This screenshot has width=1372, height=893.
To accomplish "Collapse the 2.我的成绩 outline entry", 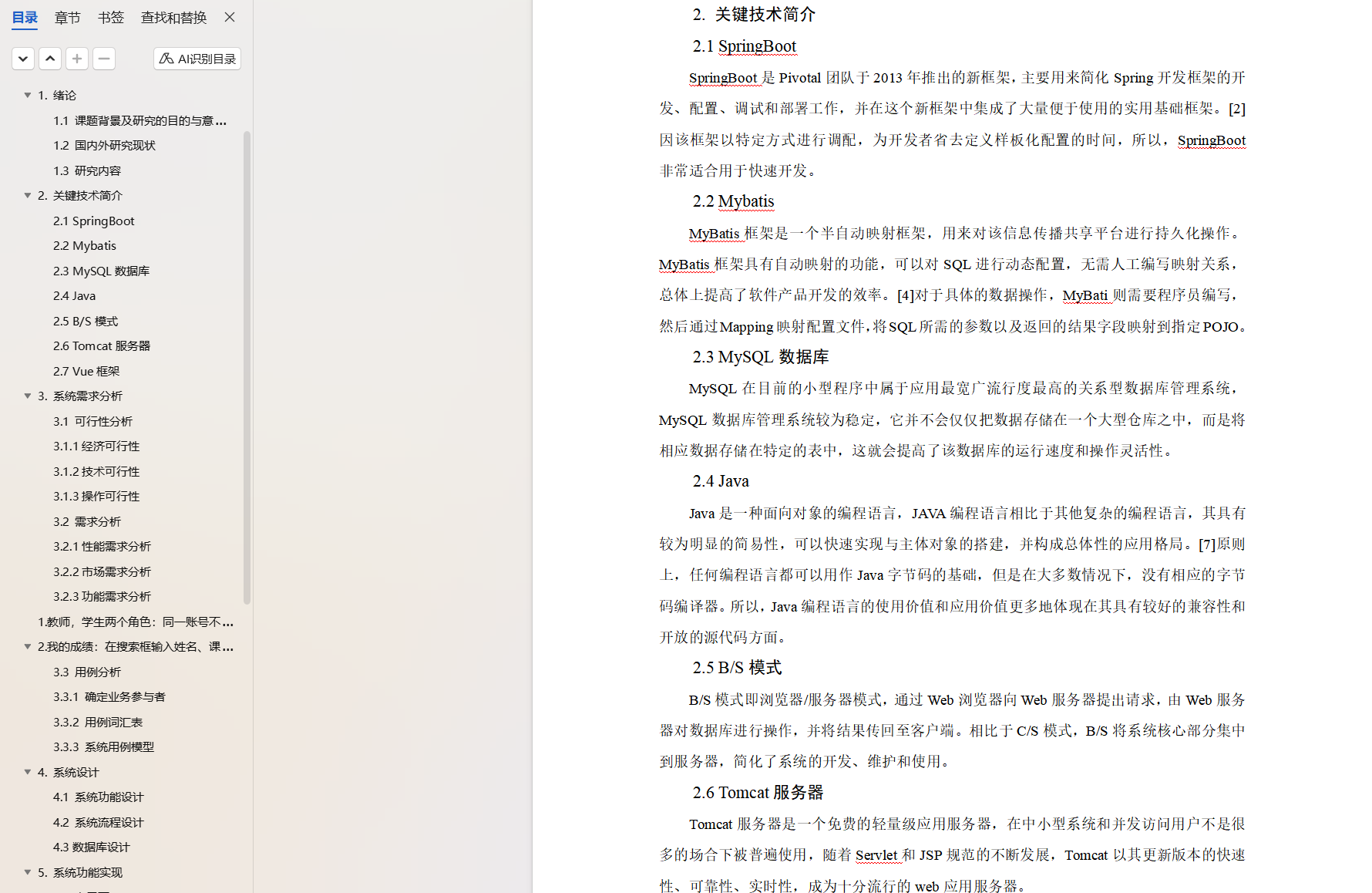I will point(28,647).
